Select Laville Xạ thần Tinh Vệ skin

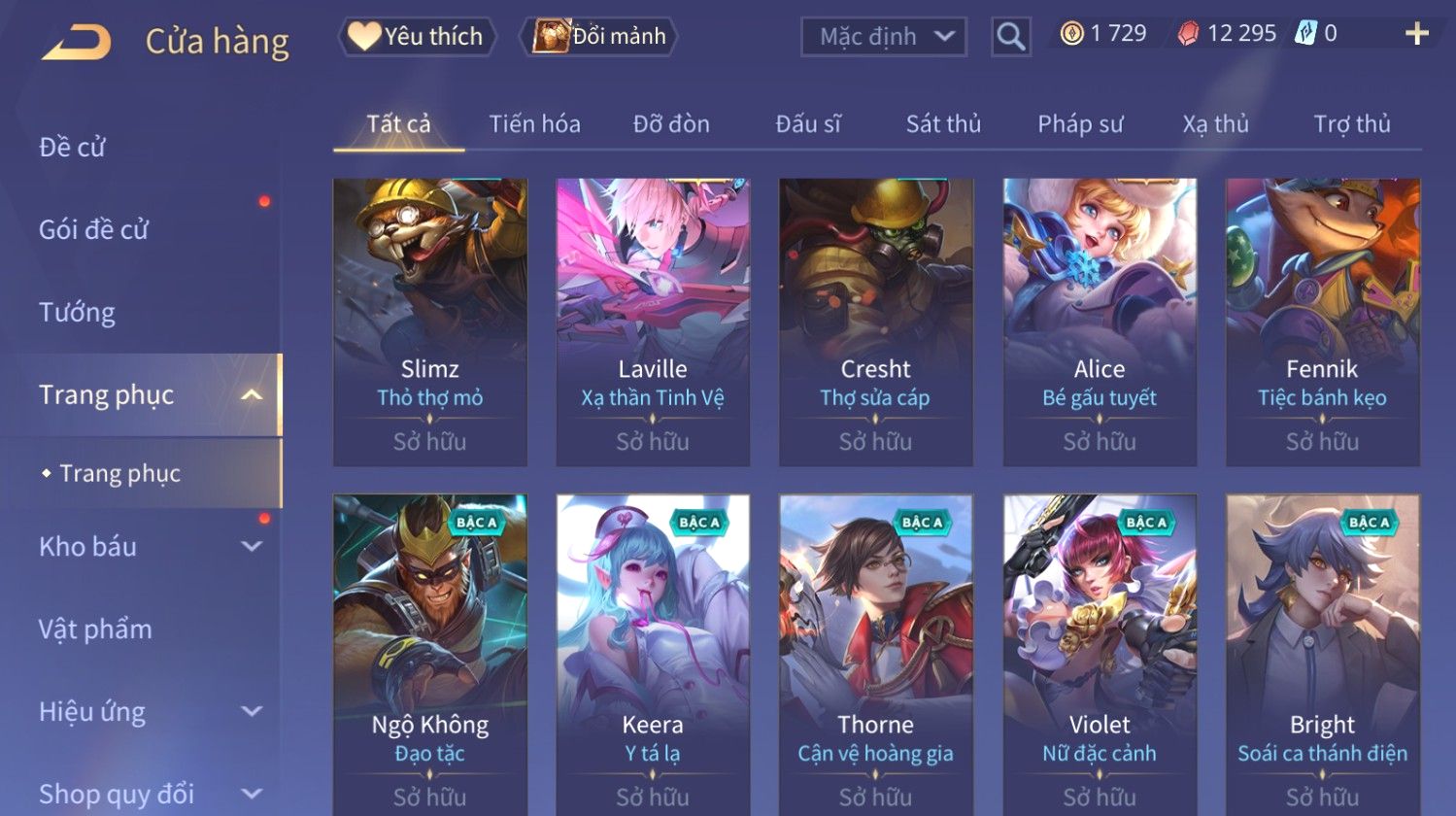(x=653, y=323)
